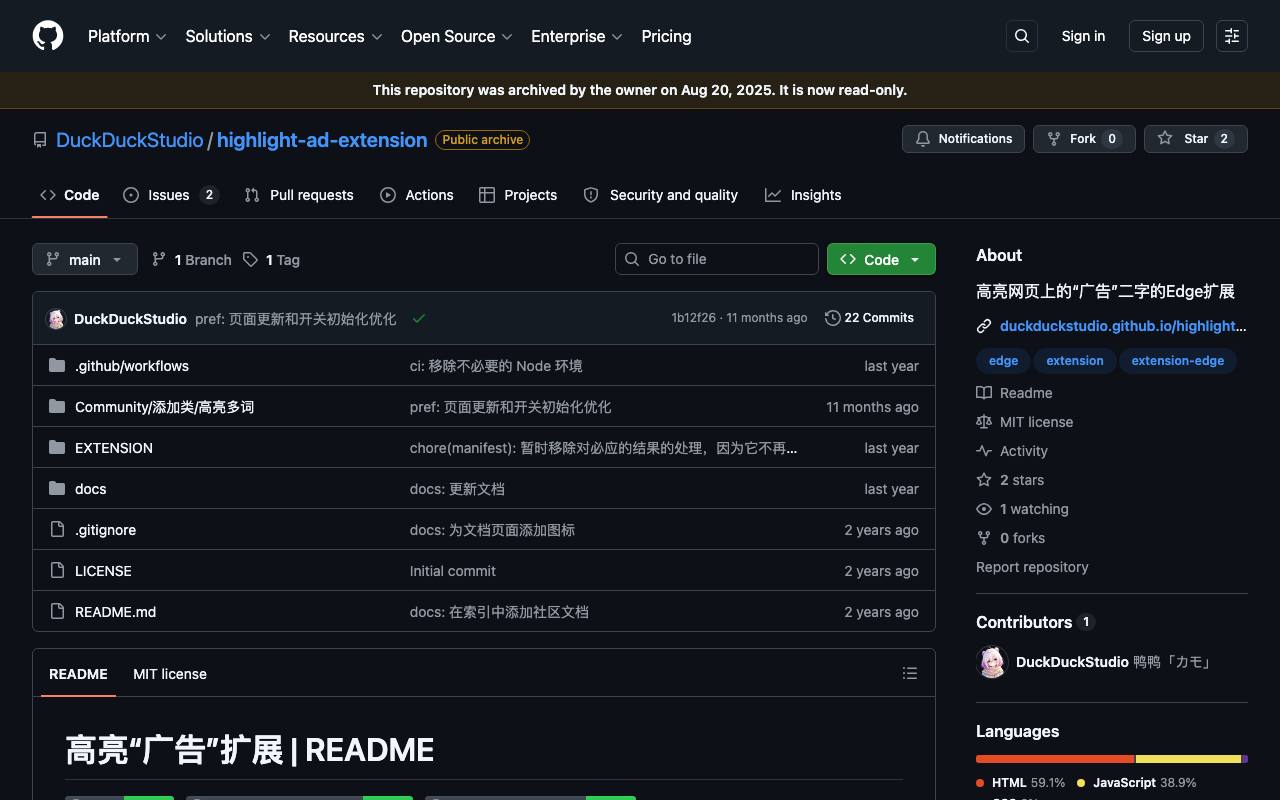1280x800 pixels.
Task: Click the extension-edge topic tag
Action: coord(1178,361)
